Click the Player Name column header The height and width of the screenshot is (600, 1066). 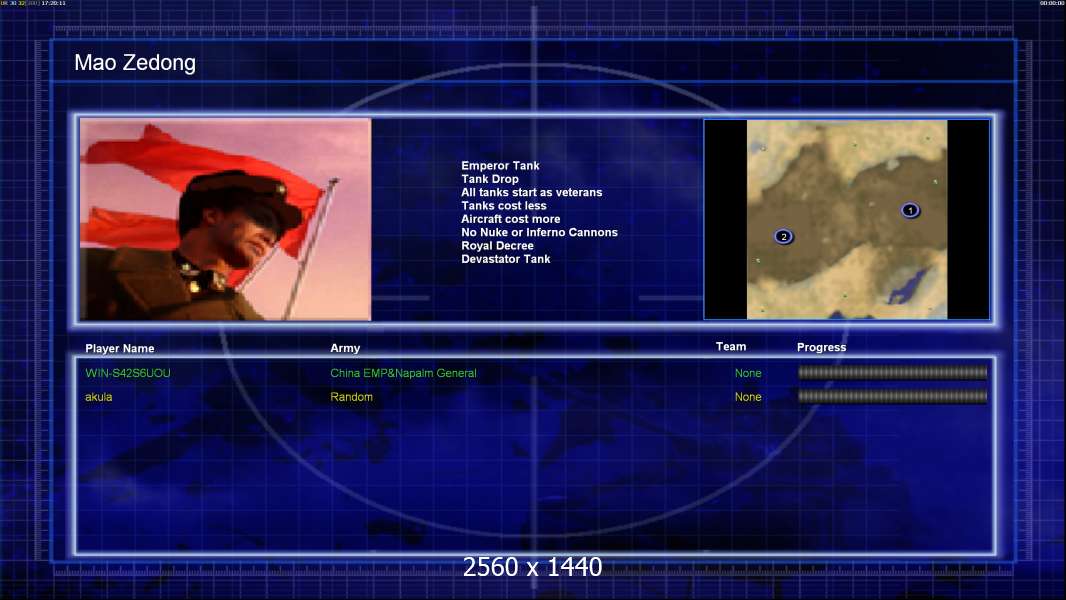120,349
